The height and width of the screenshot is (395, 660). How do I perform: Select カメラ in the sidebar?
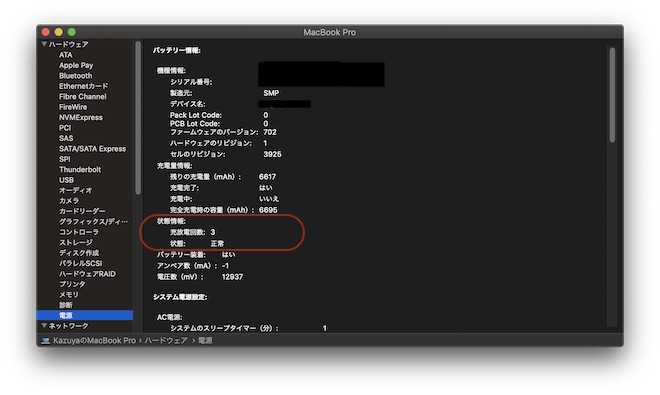pos(69,201)
